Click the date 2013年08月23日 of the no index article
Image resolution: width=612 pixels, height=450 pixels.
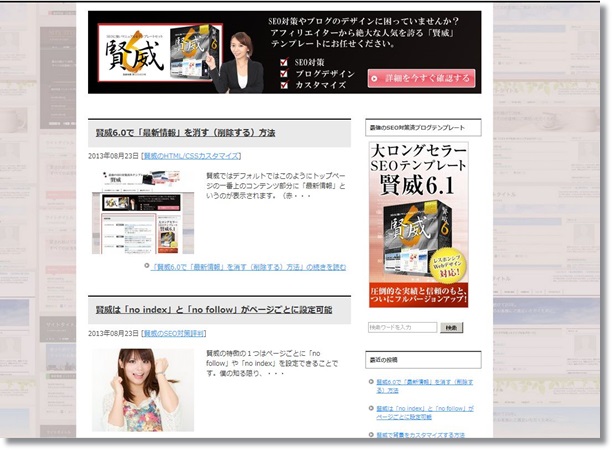(x=113, y=333)
